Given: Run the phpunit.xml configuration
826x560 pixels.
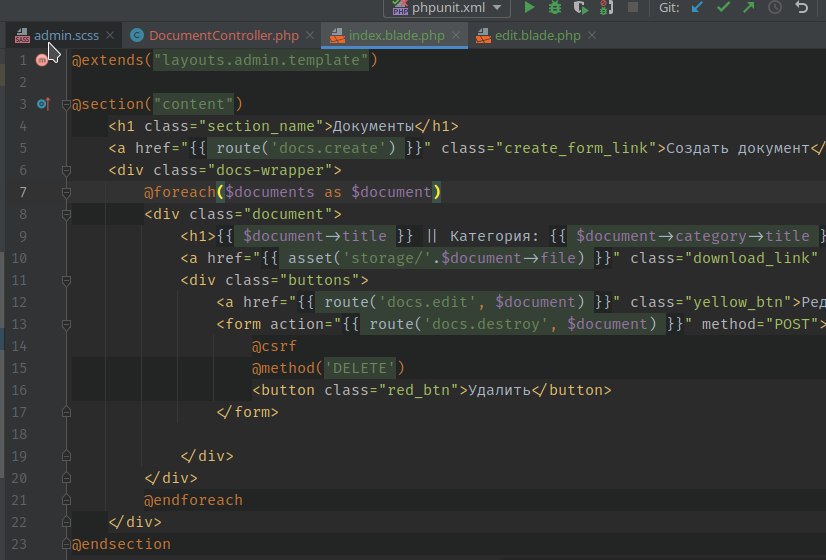Looking at the screenshot, I should click(x=530, y=8).
